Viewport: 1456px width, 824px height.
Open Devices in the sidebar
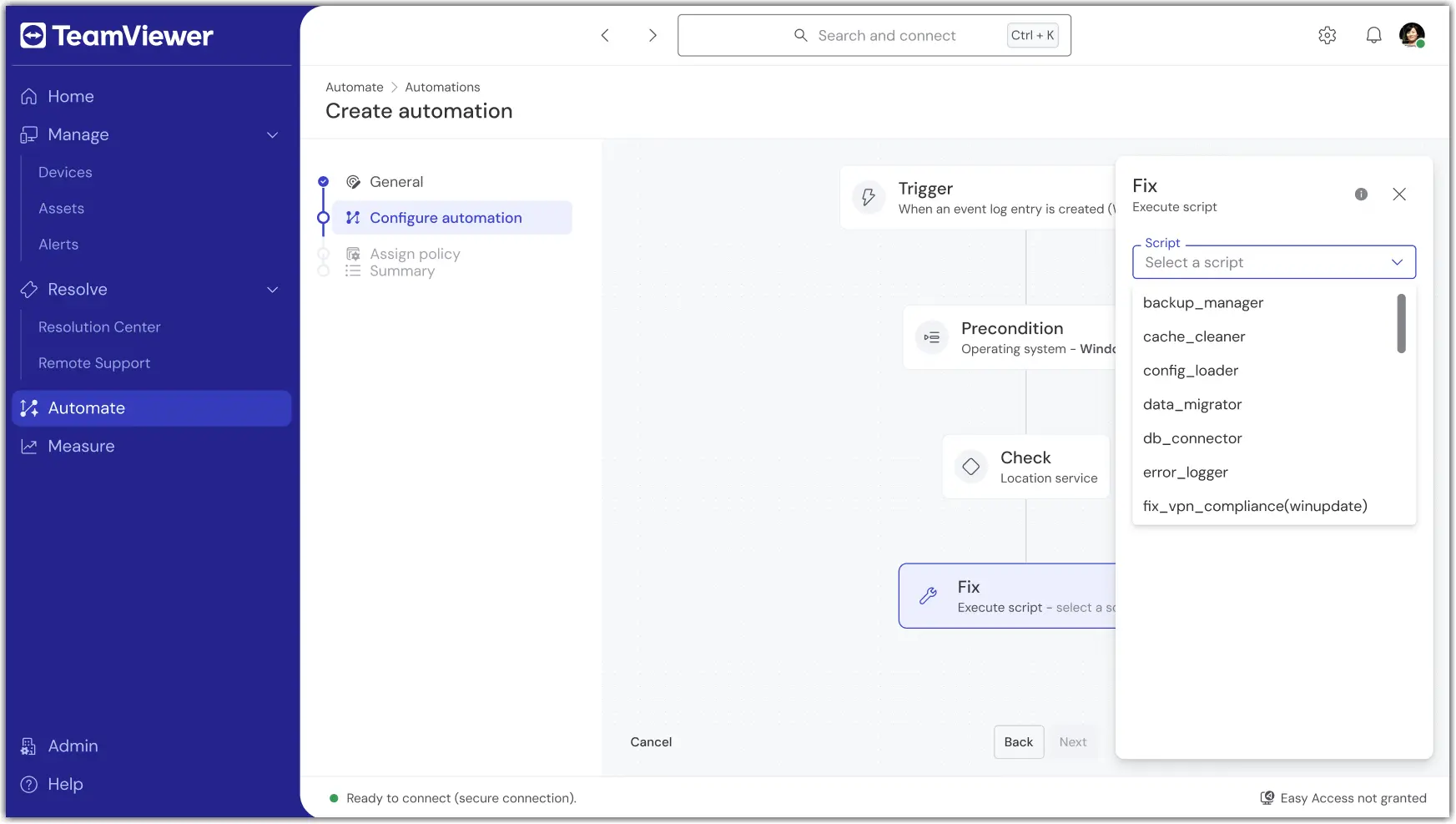[x=65, y=173]
